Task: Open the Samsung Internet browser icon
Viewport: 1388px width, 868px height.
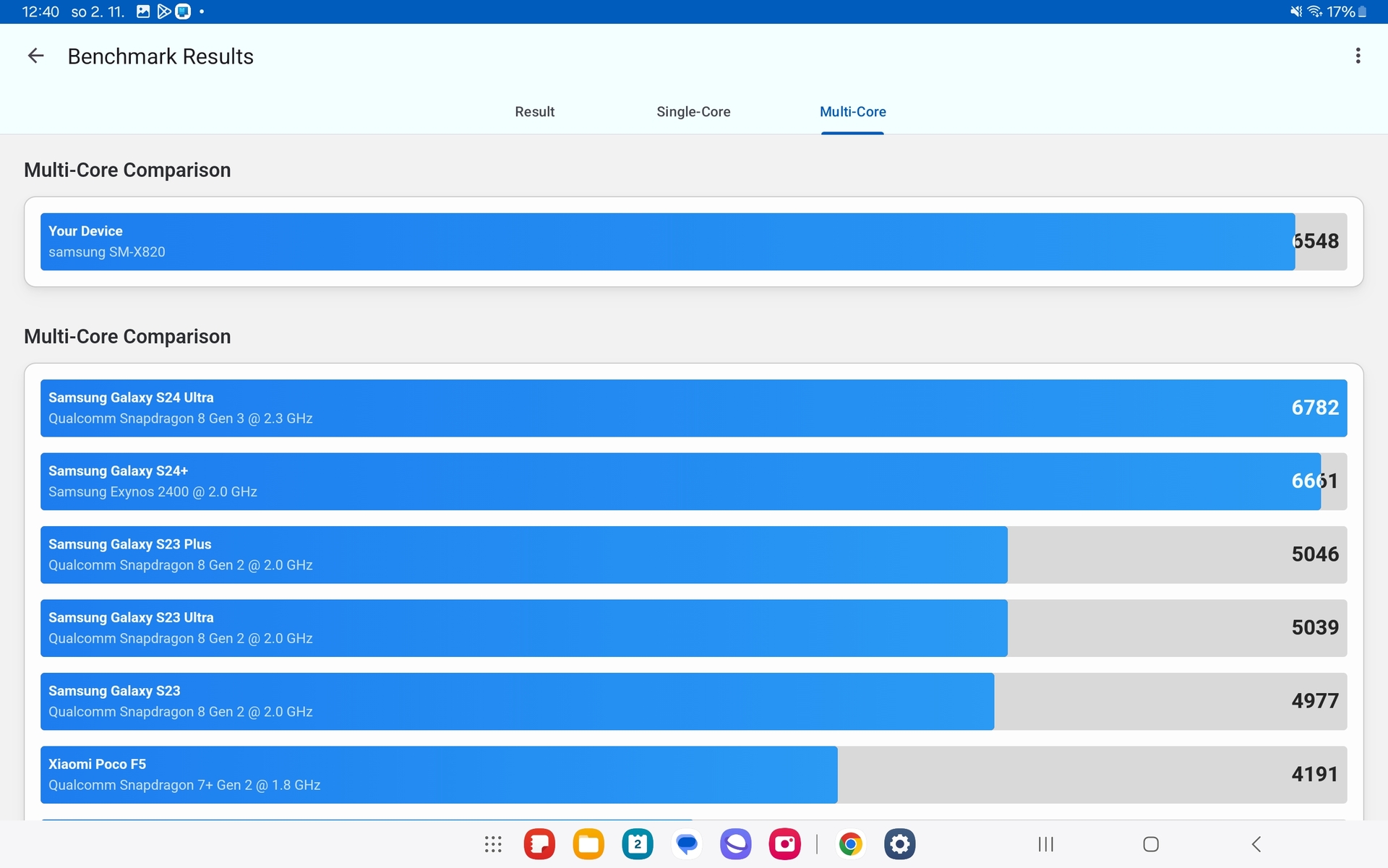Action: click(736, 843)
